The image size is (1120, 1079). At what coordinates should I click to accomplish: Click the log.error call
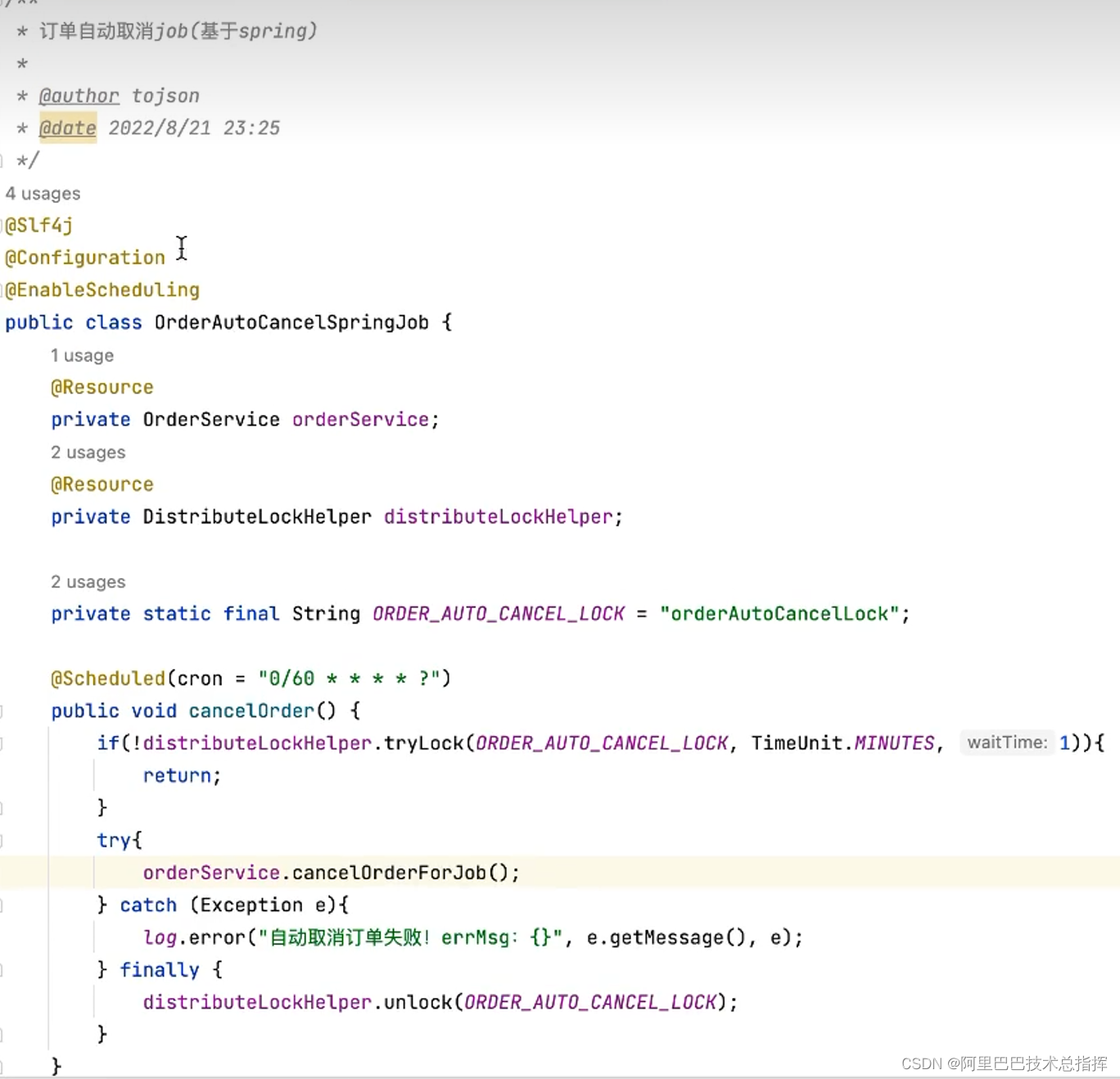click(194, 937)
